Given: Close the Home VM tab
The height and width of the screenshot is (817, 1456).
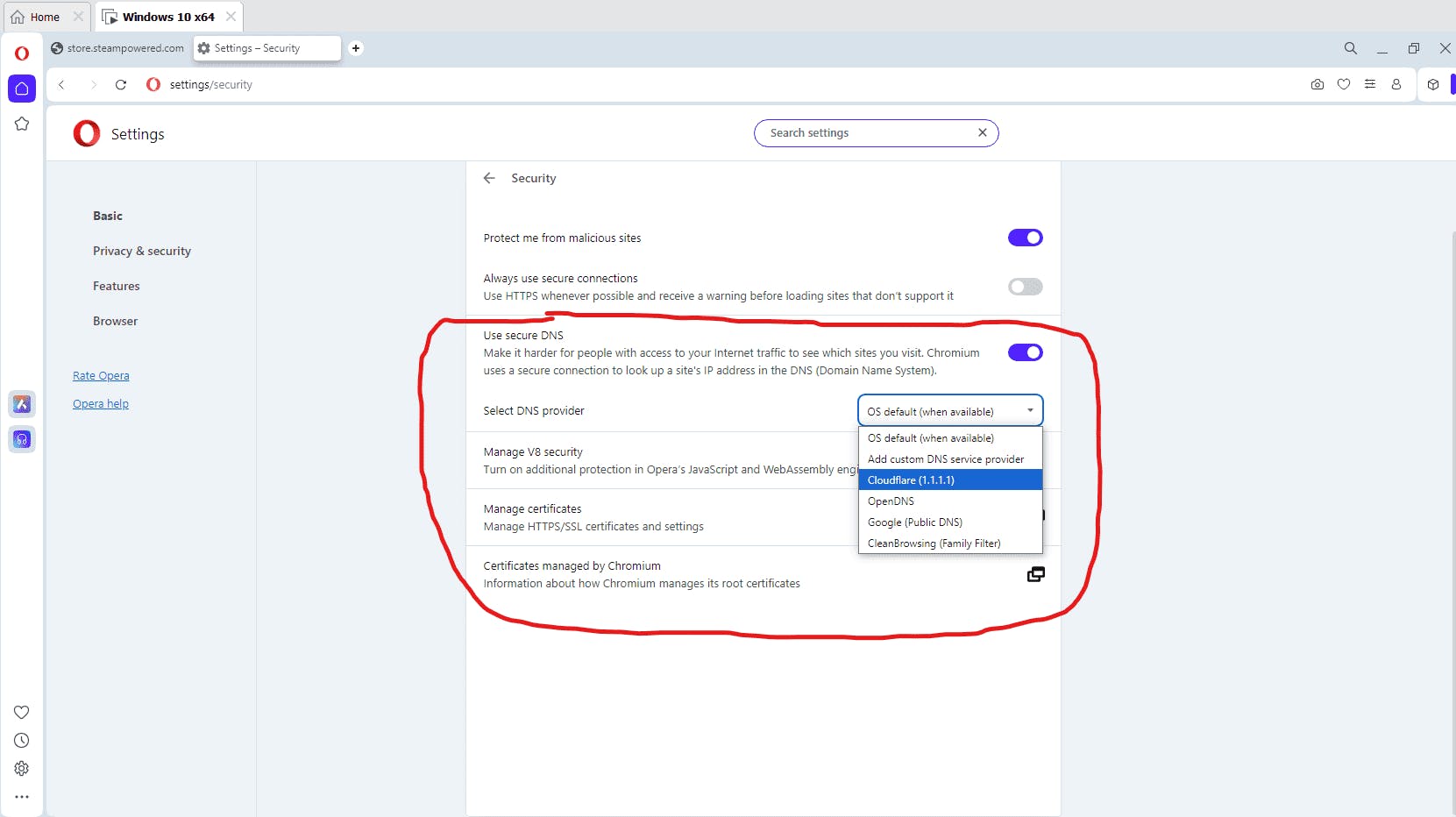Looking at the screenshot, I should point(78,17).
